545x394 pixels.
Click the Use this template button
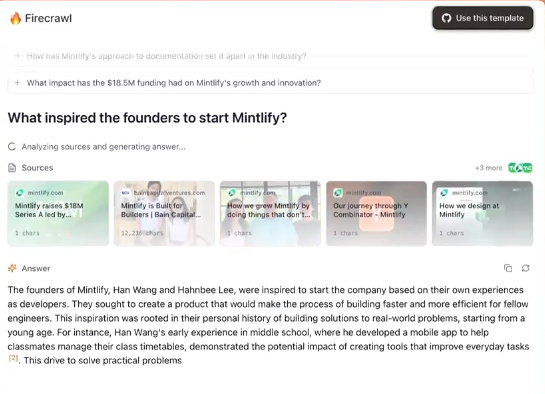click(483, 18)
